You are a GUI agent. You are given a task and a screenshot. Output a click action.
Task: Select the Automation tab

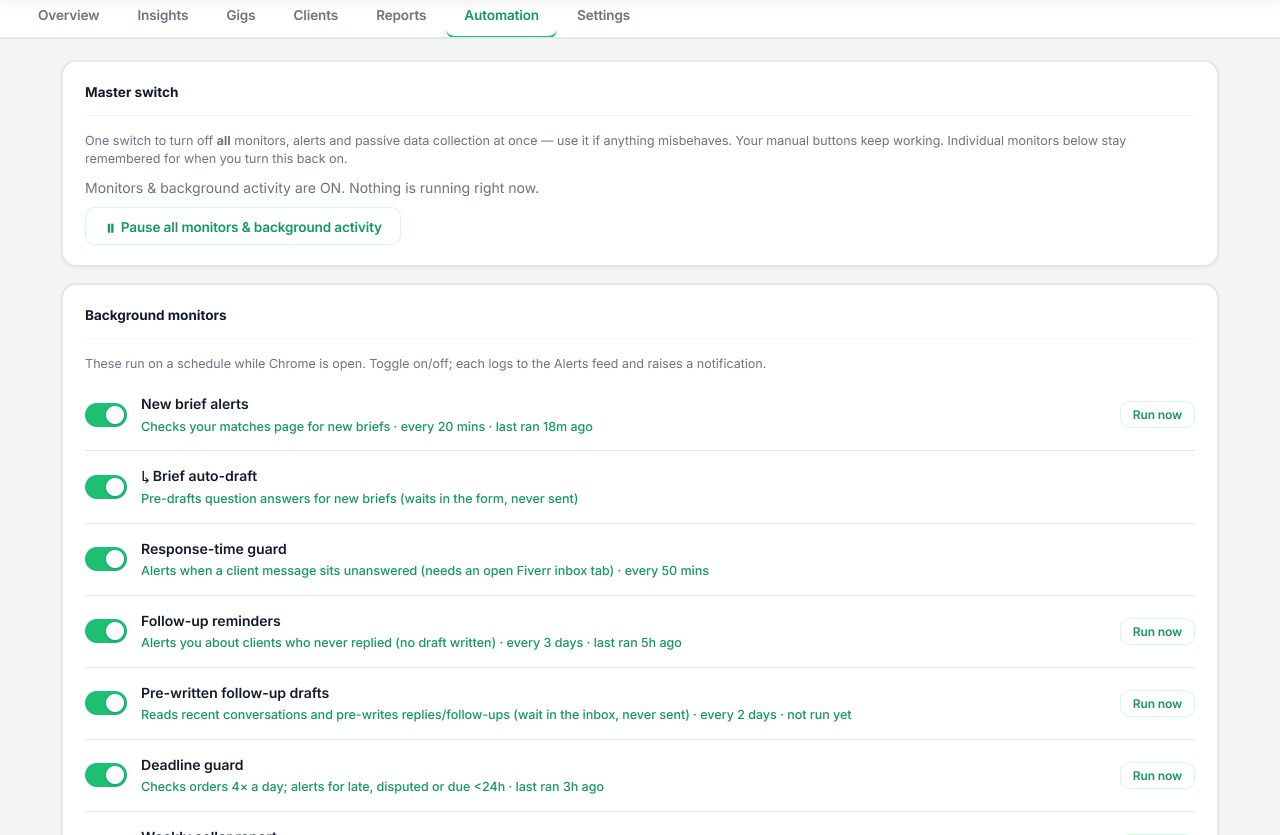[x=502, y=16]
